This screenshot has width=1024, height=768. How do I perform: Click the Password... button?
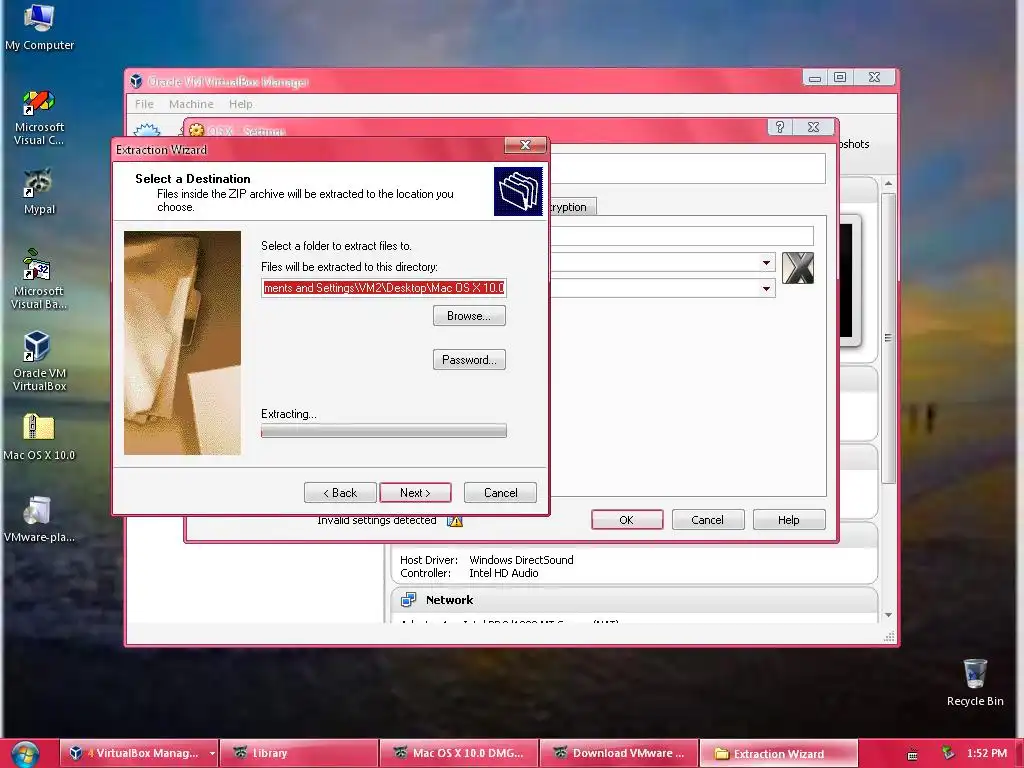pos(469,360)
